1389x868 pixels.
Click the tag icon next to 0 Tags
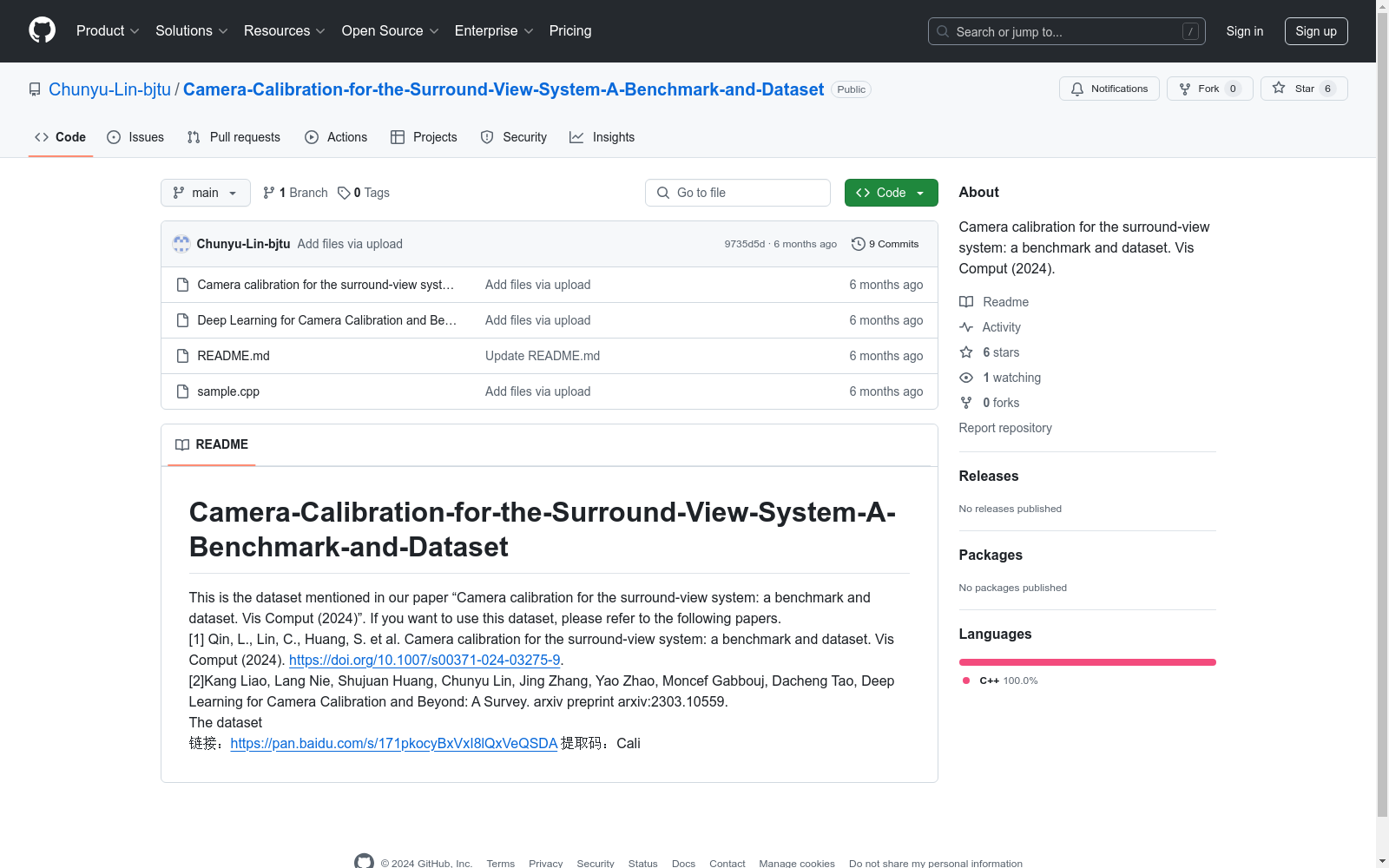pos(344,193)
